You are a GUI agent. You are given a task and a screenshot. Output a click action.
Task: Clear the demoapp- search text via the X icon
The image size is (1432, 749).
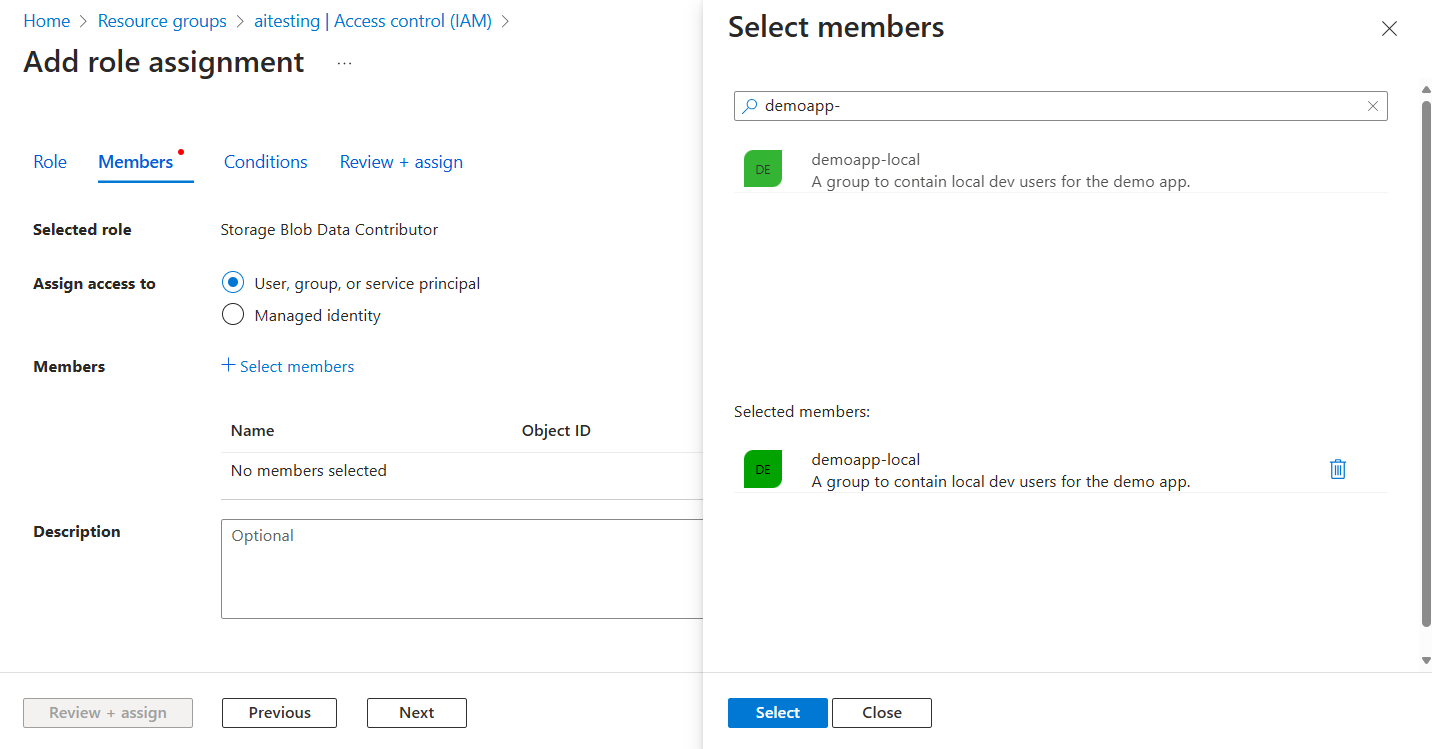click(x=1373, y=105)
